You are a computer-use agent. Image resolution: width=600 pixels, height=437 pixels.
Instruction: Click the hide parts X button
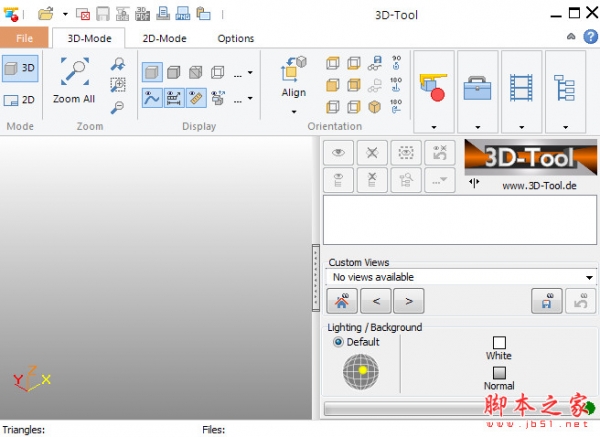(372, 153)
